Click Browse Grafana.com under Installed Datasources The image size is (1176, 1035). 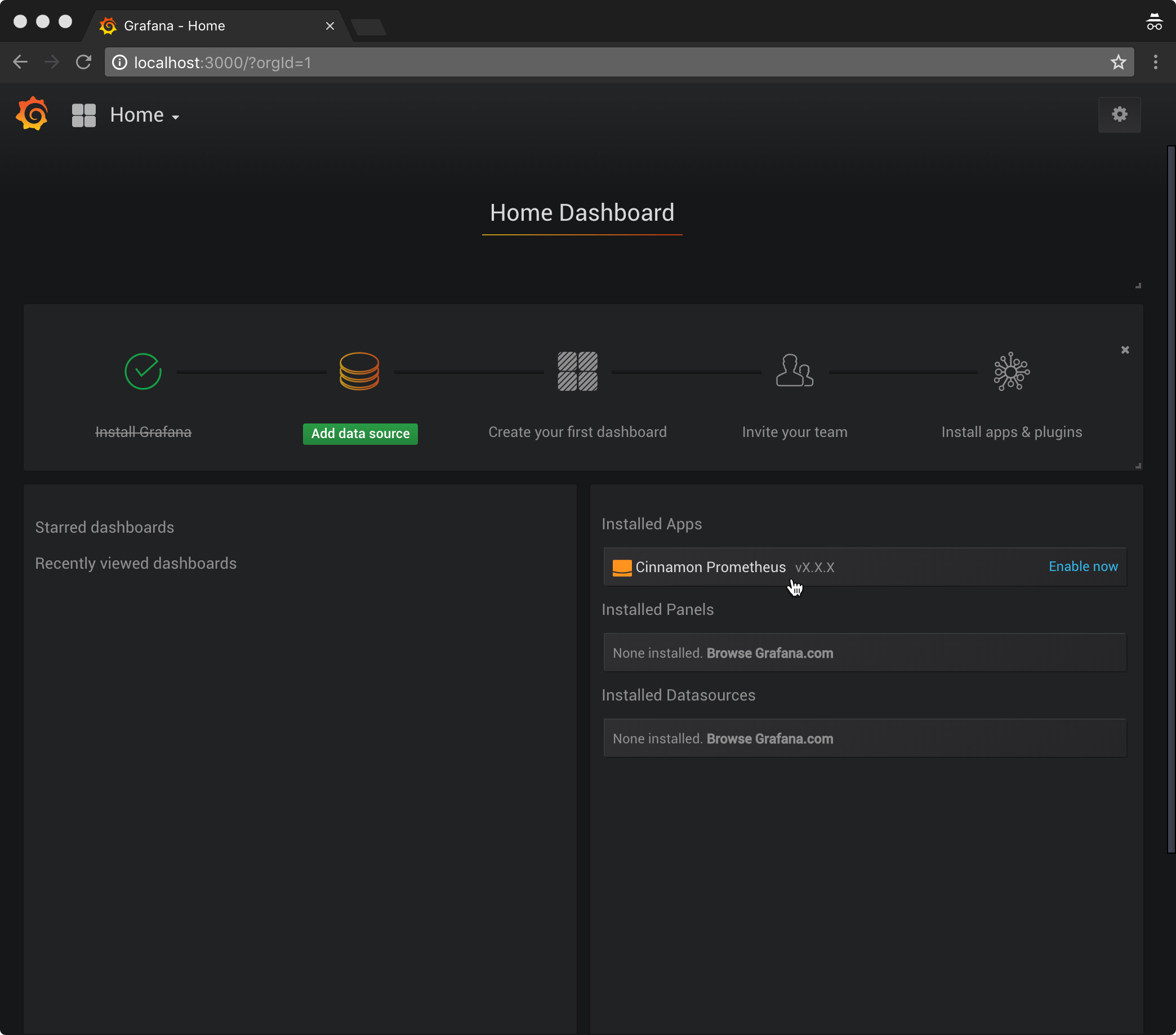[x=769, y=739]
